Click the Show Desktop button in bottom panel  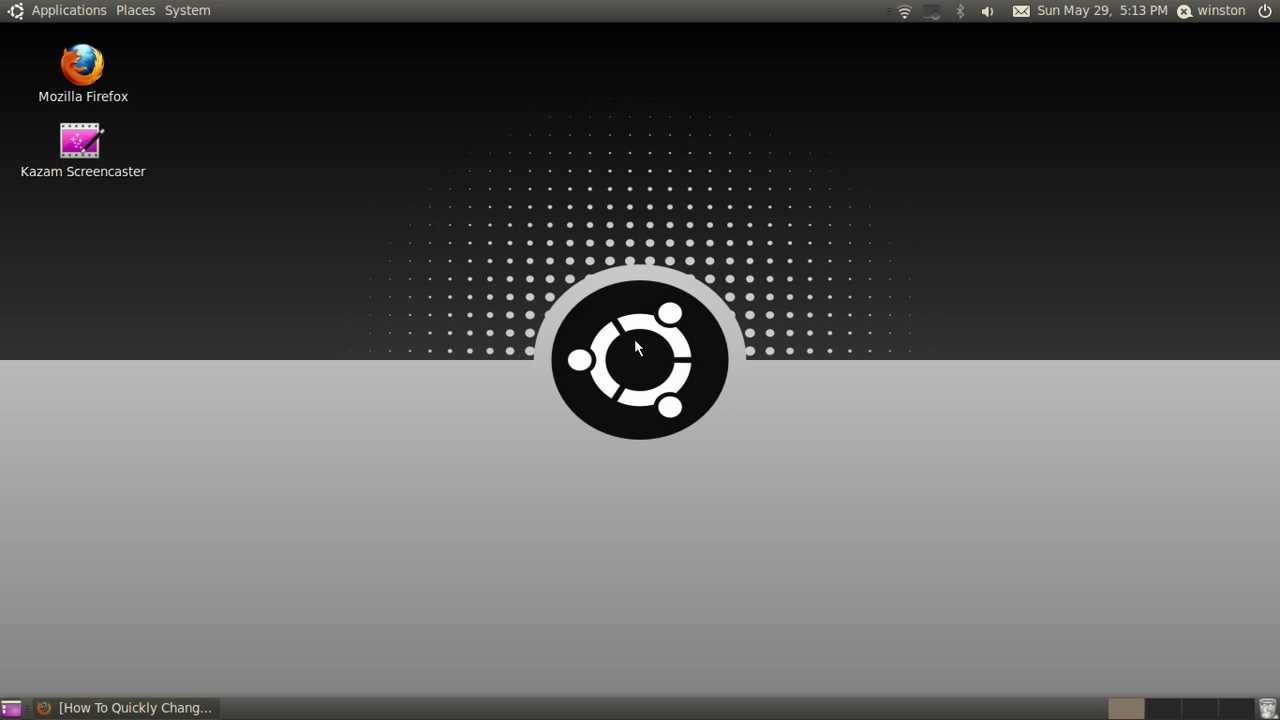11,708
